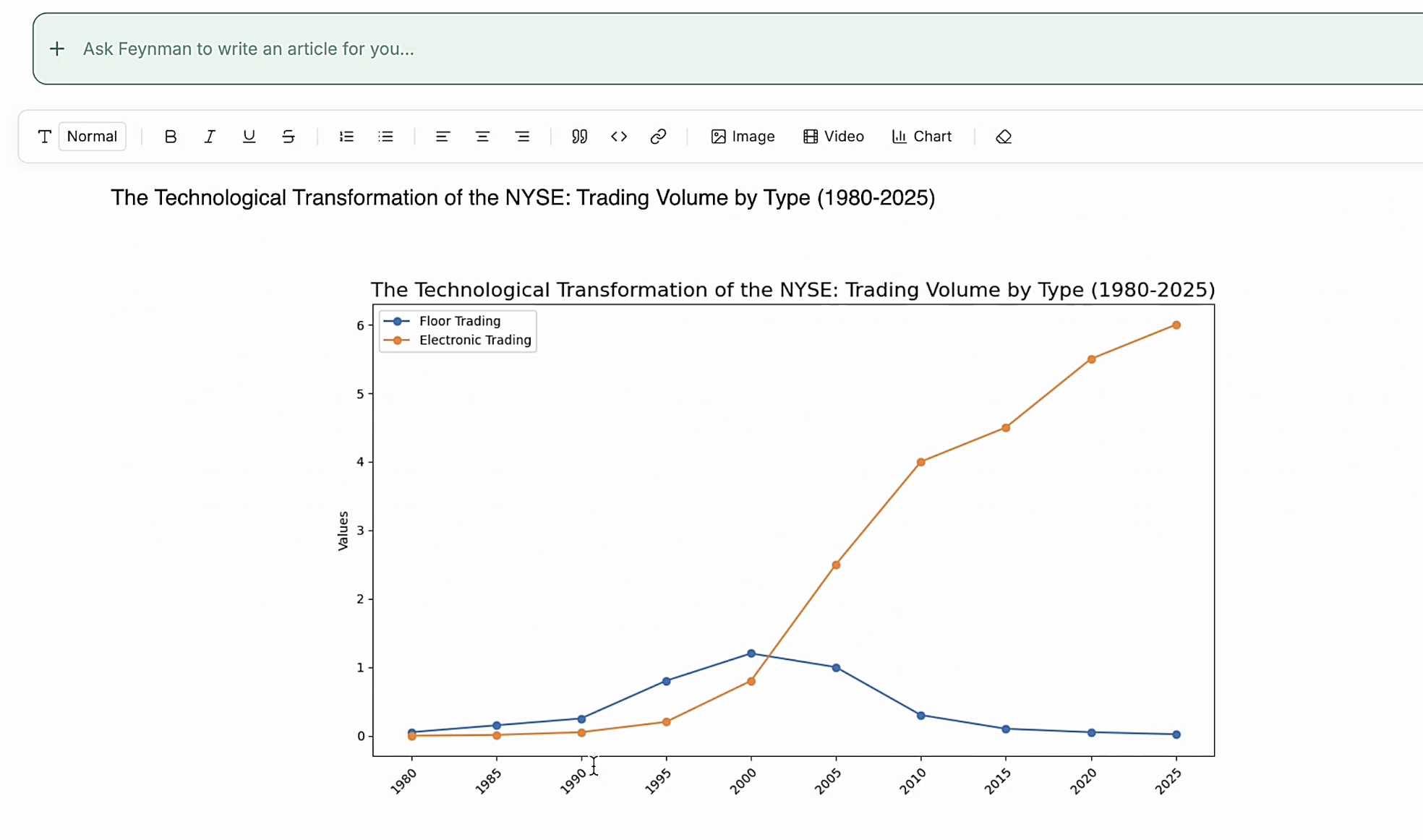This screenshot has height=840, width=1423.
Task: Apply strikethrough formatting
Action: coord(289,137)
